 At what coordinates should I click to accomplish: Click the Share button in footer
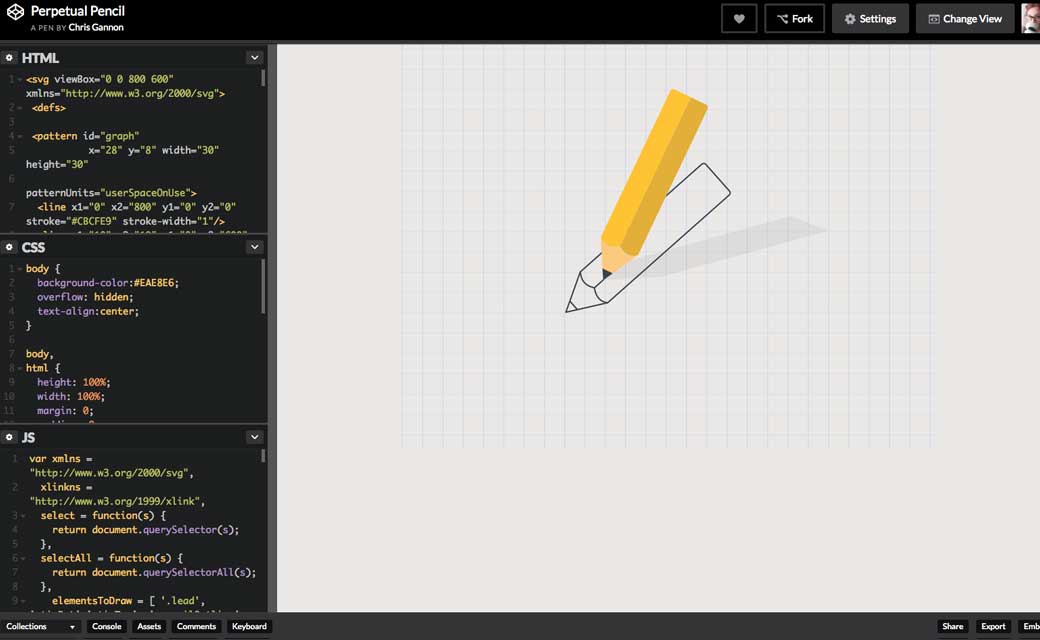(x=952, y=627)
